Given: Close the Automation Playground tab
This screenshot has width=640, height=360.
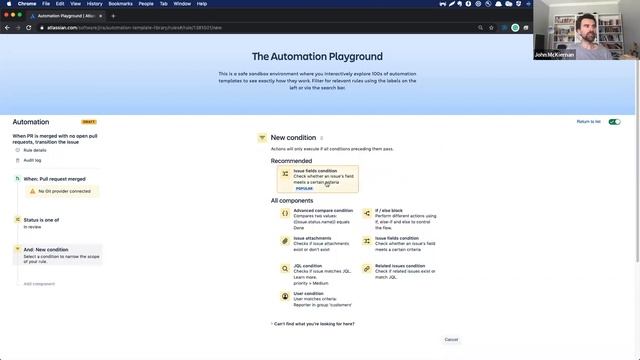Looking at the screenshot, I should 101,16.
